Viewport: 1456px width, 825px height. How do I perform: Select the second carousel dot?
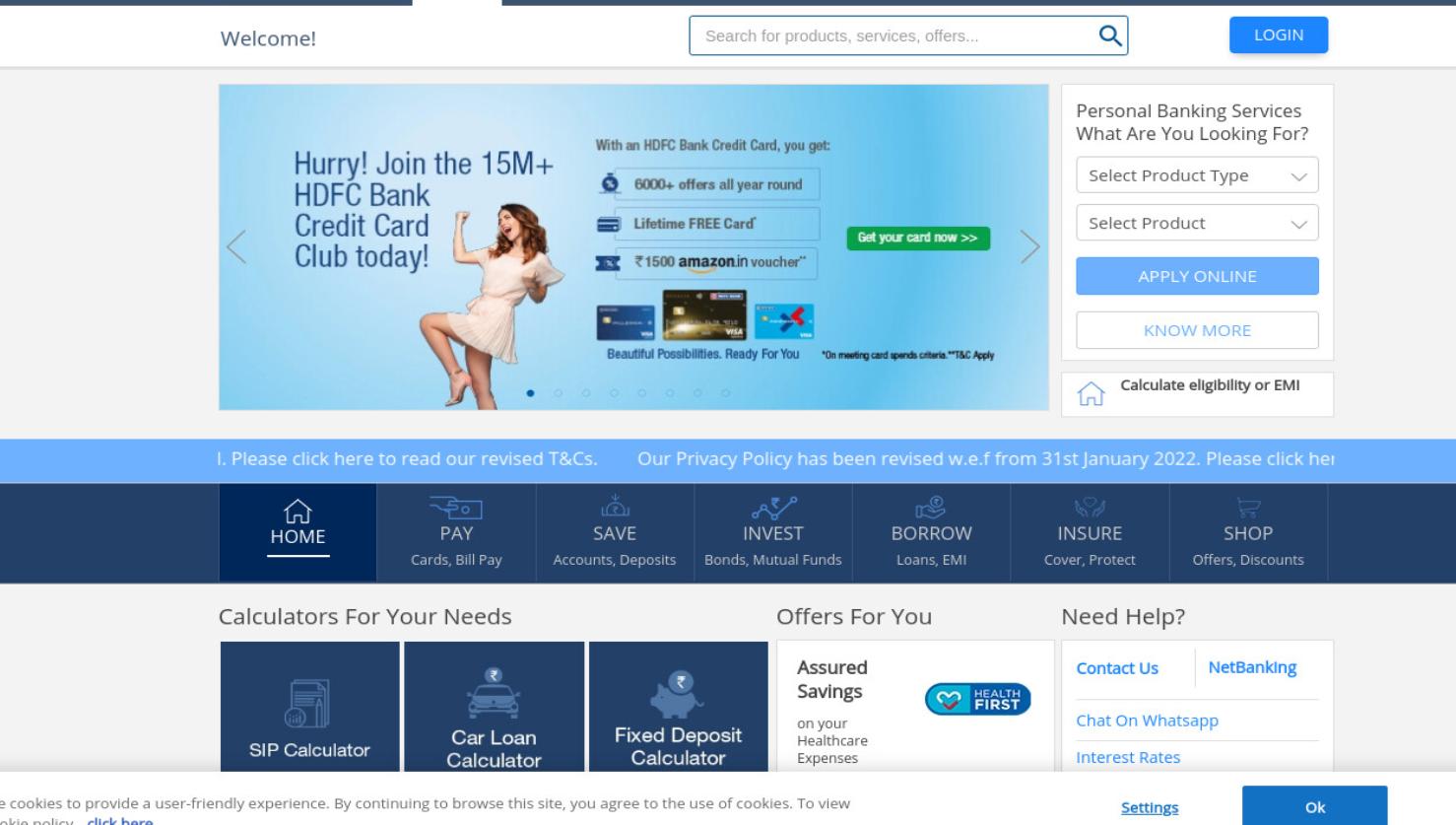pos(558,393)
